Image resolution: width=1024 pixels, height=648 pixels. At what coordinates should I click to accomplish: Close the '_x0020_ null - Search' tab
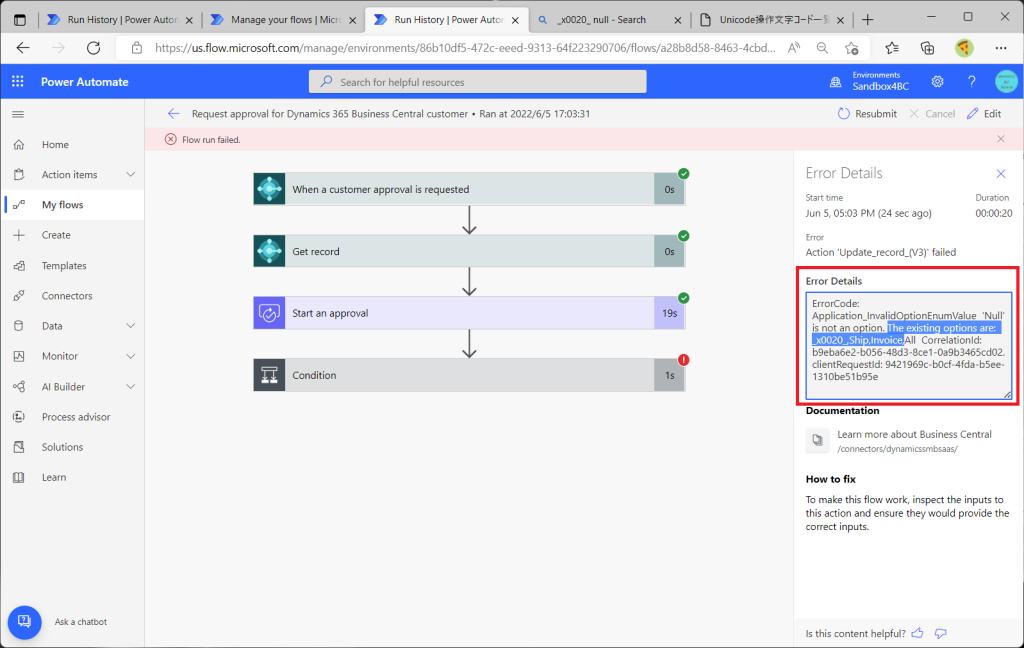coord(677,20)
